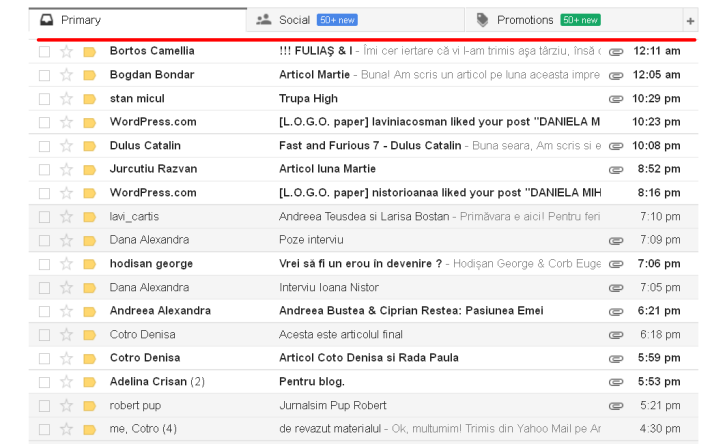Switch to the Social tab
Viewport: 710px width, 444px height.
tap(294, 20)
